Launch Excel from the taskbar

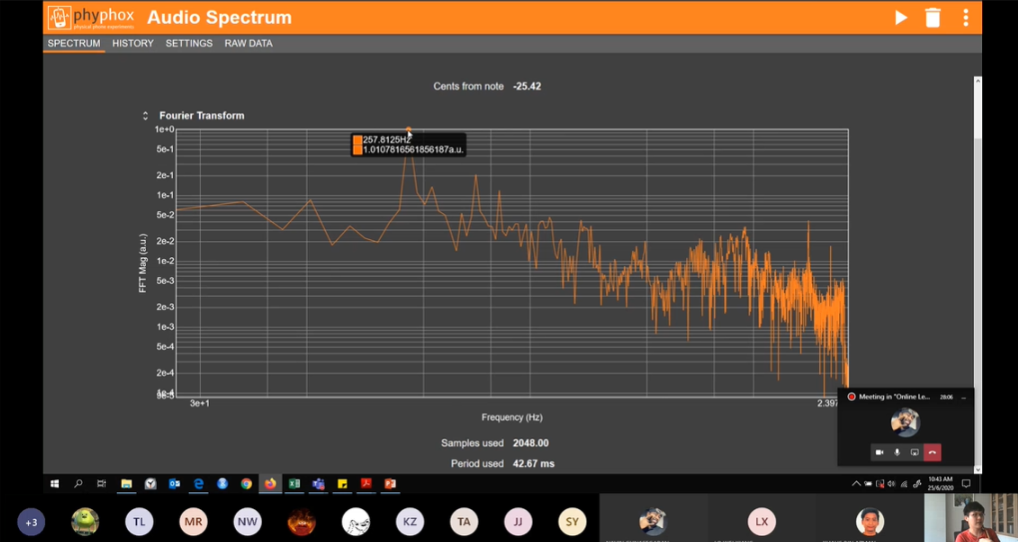[x=294, y=484]
